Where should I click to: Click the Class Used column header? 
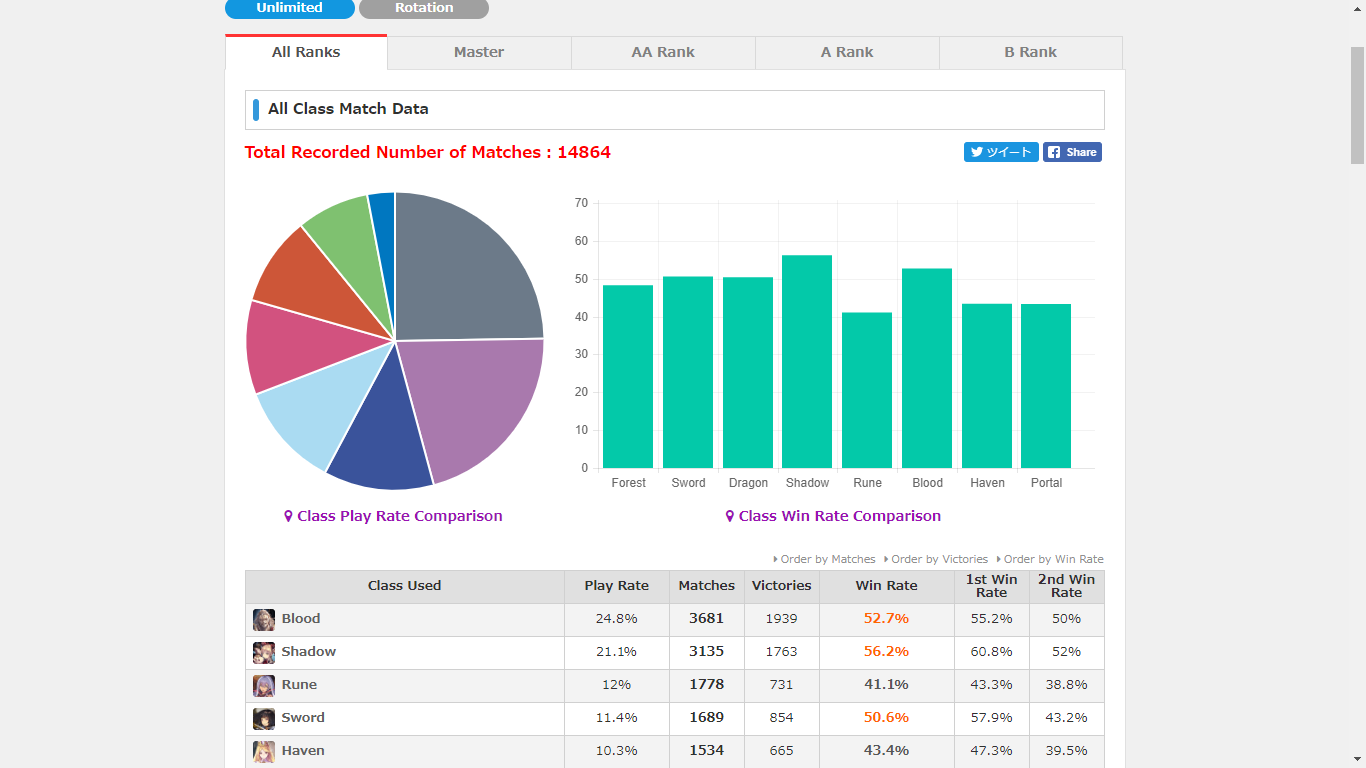[404, 586]
